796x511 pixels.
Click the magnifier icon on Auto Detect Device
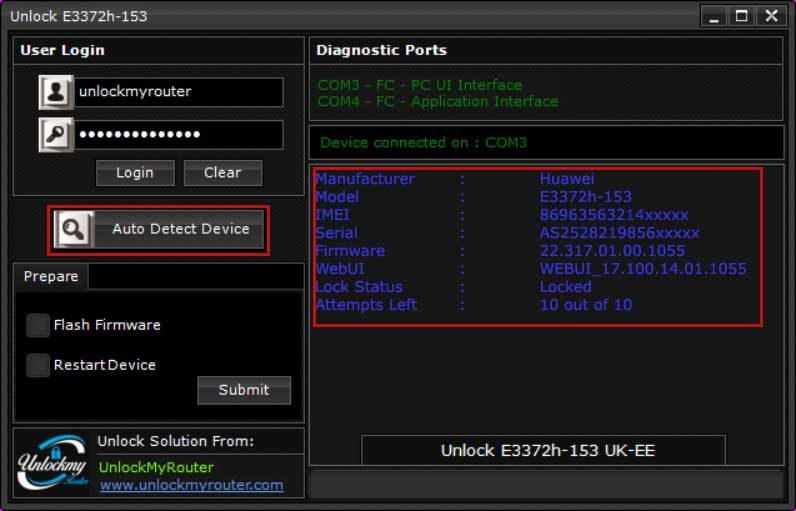pyautogui.click(x=74, y=229)
